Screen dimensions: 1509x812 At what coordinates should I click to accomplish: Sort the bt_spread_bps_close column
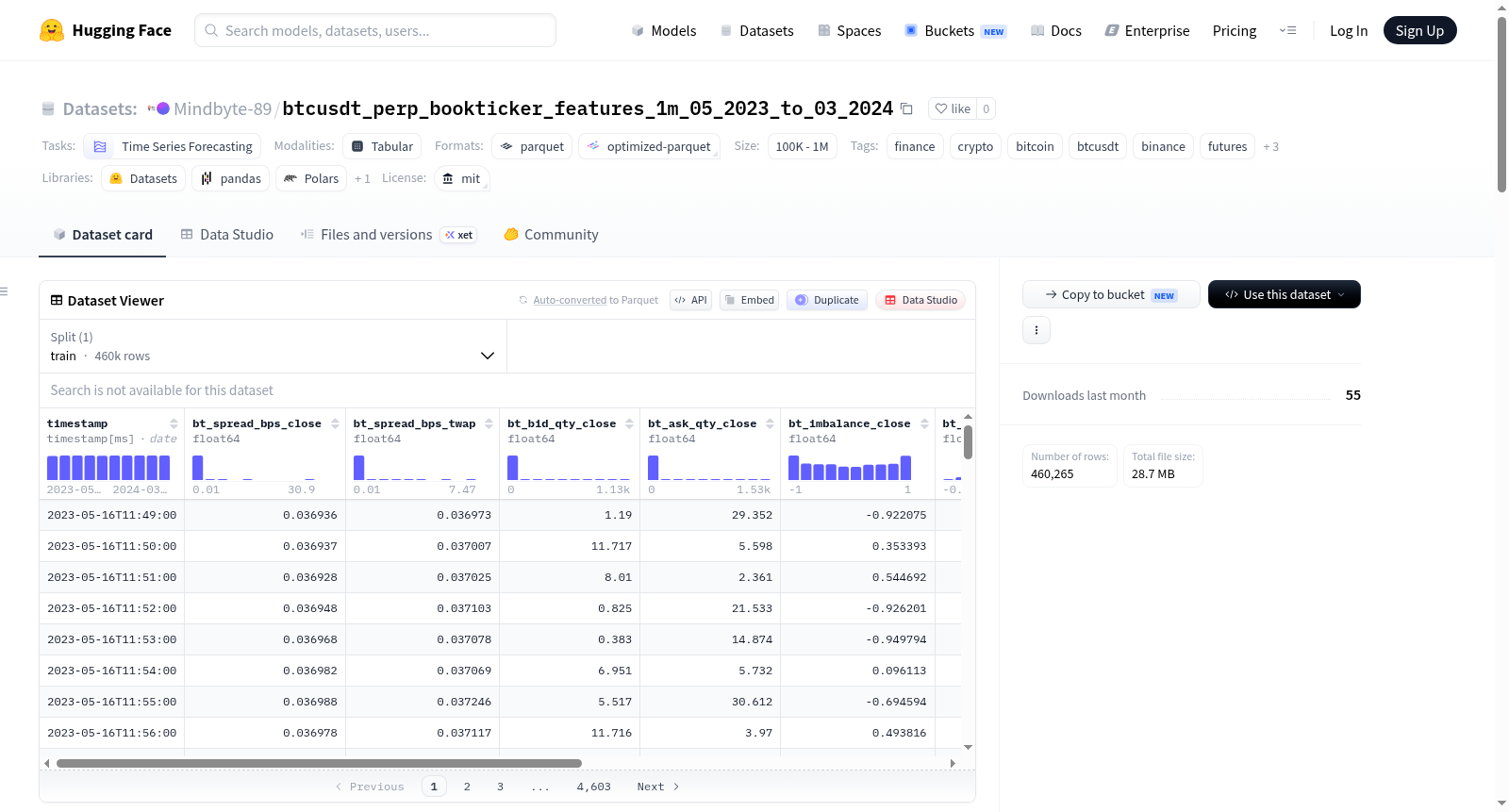click(335, 423)
